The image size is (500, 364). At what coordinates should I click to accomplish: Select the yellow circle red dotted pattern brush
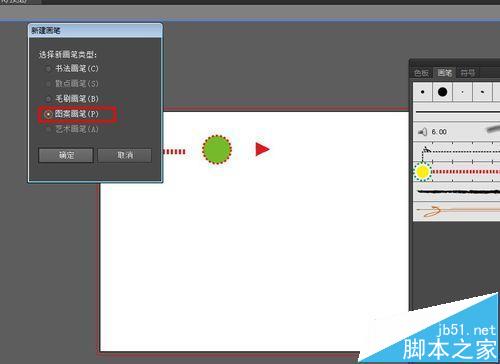coord(457,172)
